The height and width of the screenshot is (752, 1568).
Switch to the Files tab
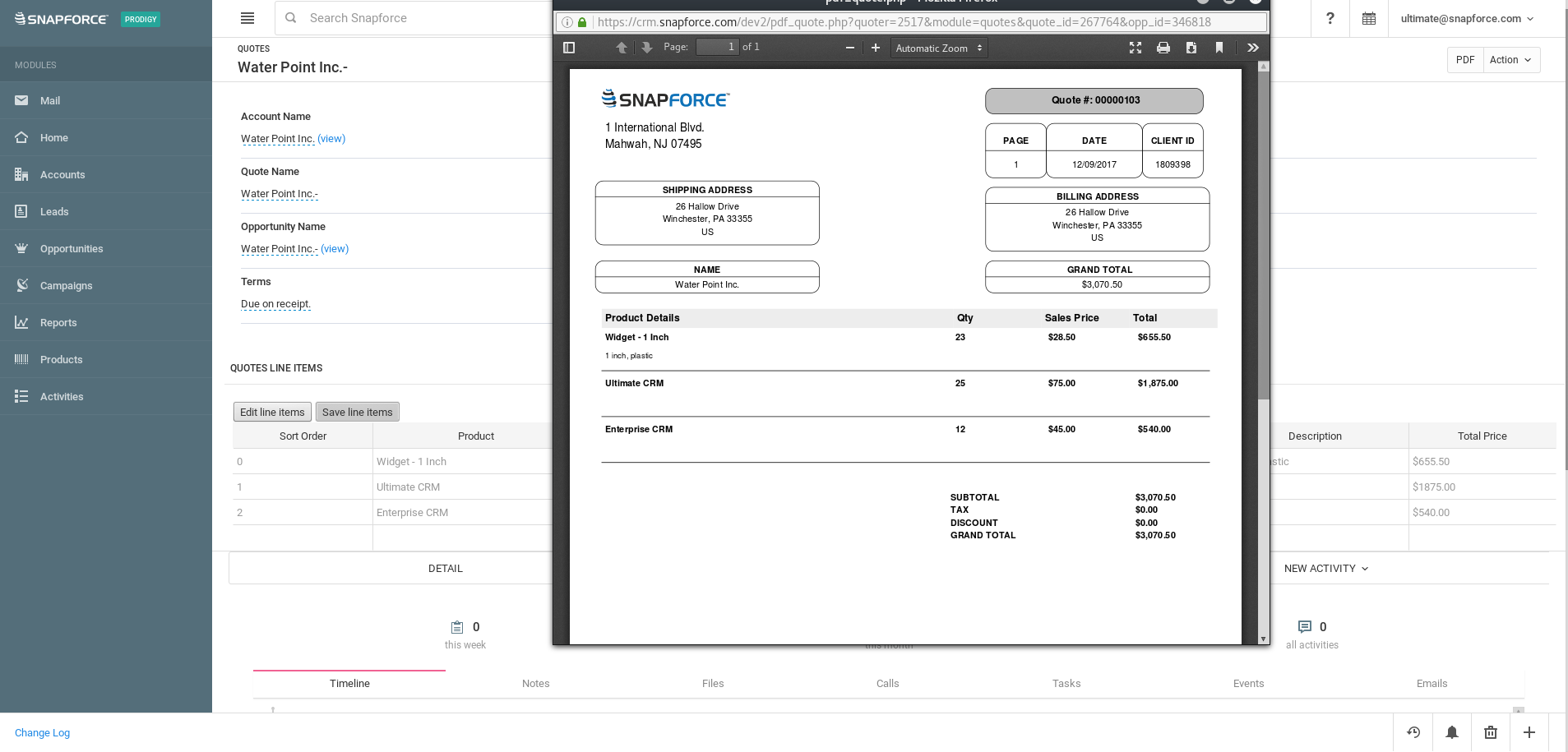tap(713, 684)
